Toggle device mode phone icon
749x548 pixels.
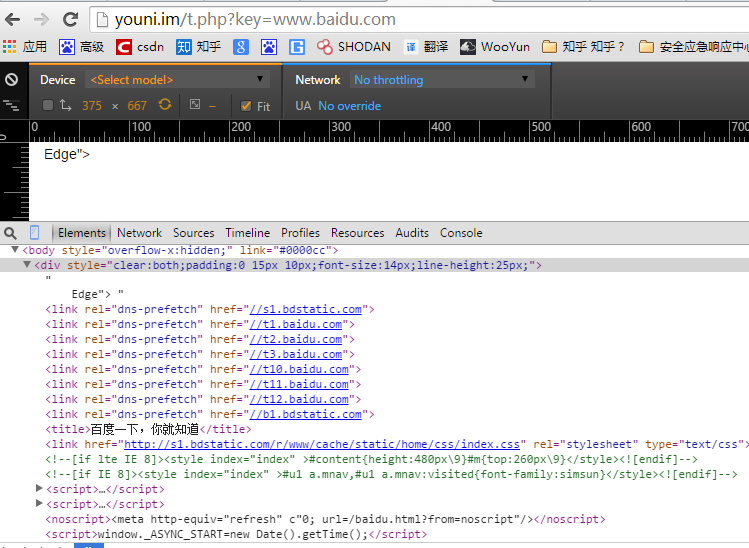[34, 233]
